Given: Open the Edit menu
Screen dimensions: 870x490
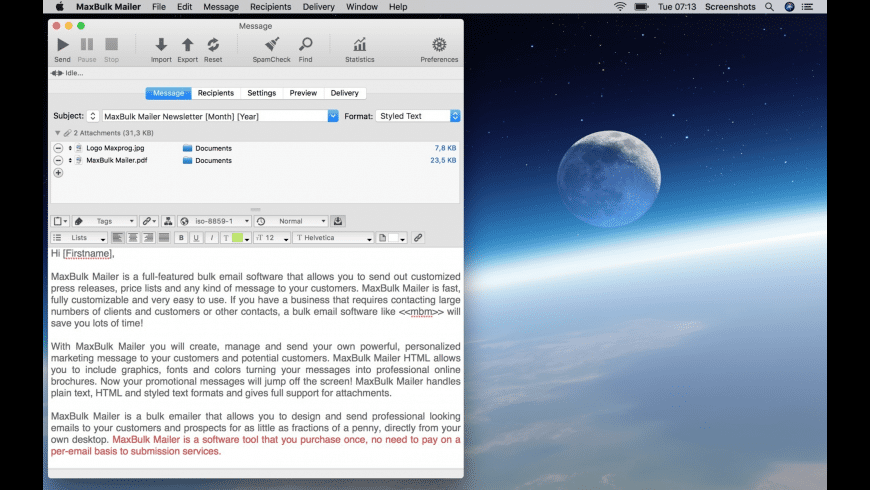Looking at the screenshot, I should 184,7.
